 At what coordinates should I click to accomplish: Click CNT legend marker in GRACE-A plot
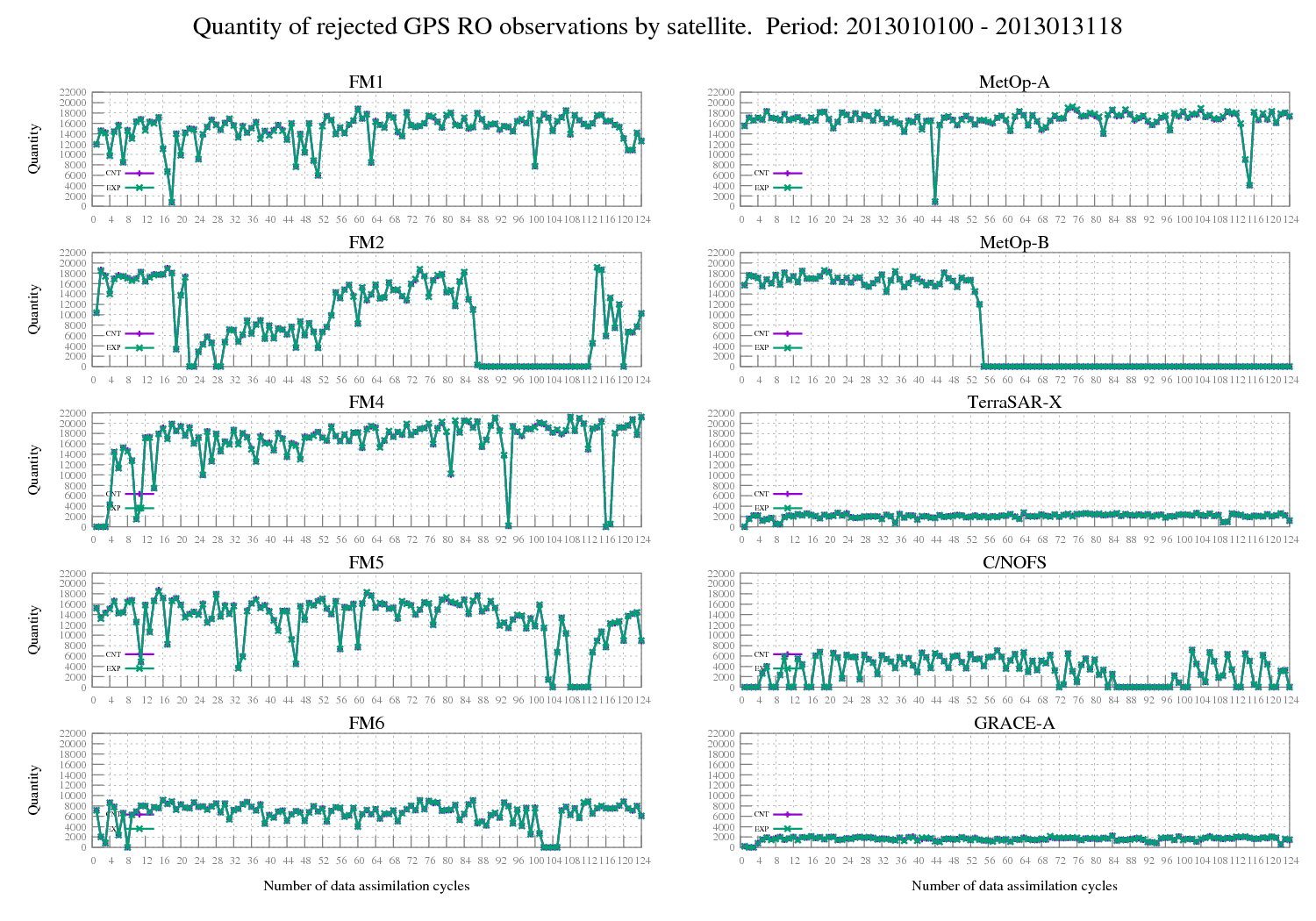pos(787,814)
